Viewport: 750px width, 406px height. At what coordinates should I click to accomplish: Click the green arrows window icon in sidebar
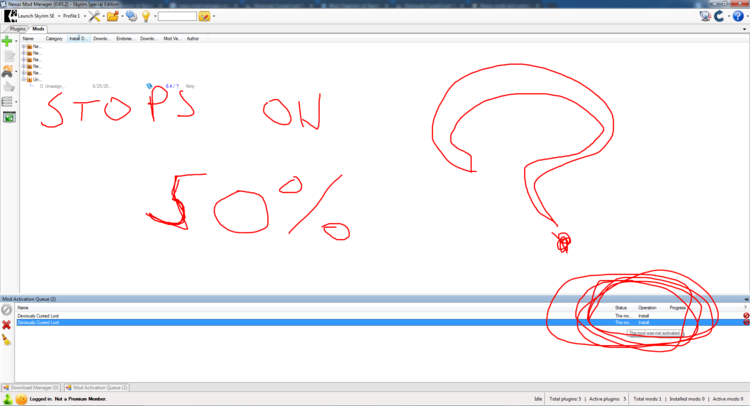pyautogui.click(x=9, y=117)
